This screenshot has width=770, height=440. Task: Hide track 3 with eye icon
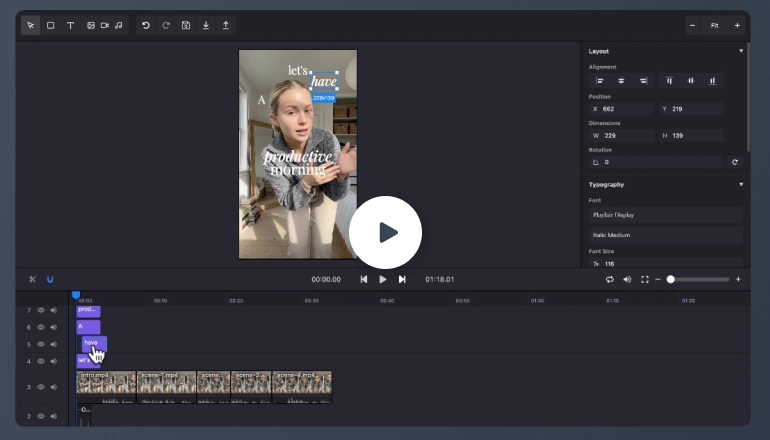tap(41, 387)
